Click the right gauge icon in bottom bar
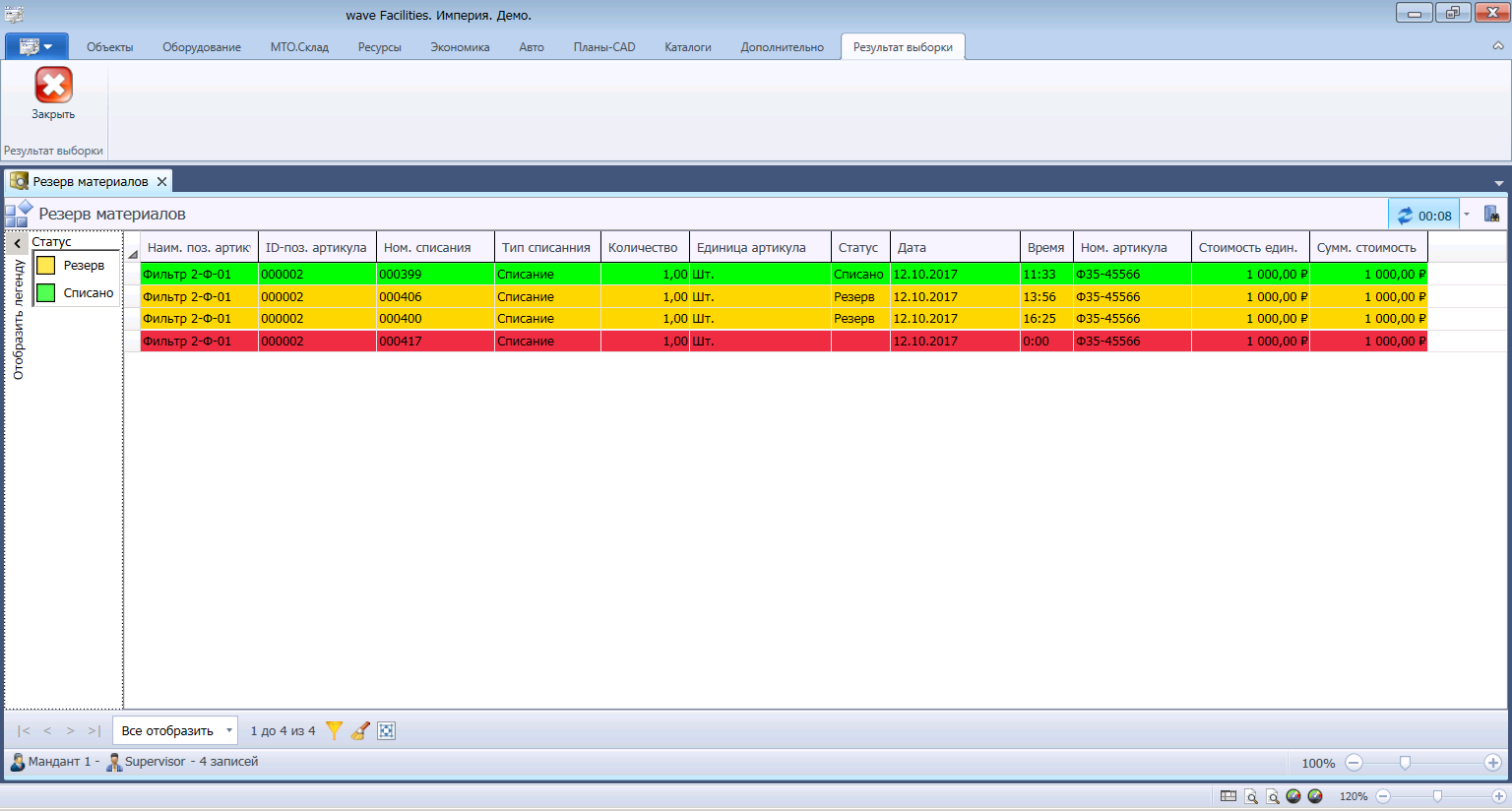Viewport: 1512px width, 811px height. (x=1315, y=796)
